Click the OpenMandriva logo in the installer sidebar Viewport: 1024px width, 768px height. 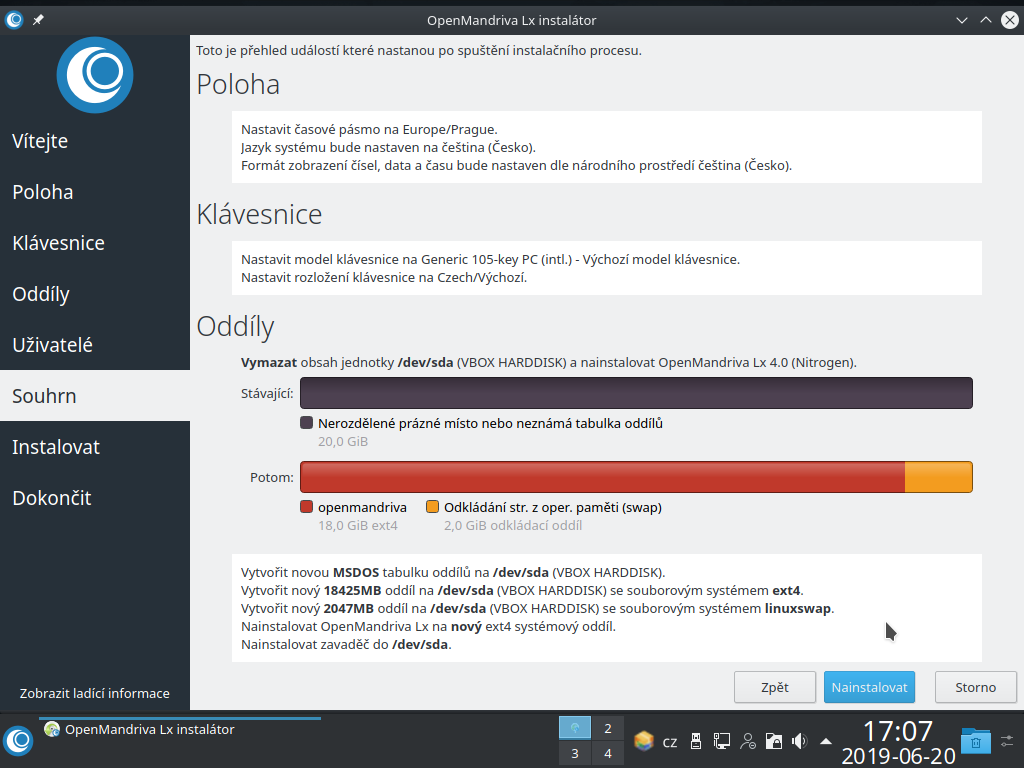pos(94,74)
